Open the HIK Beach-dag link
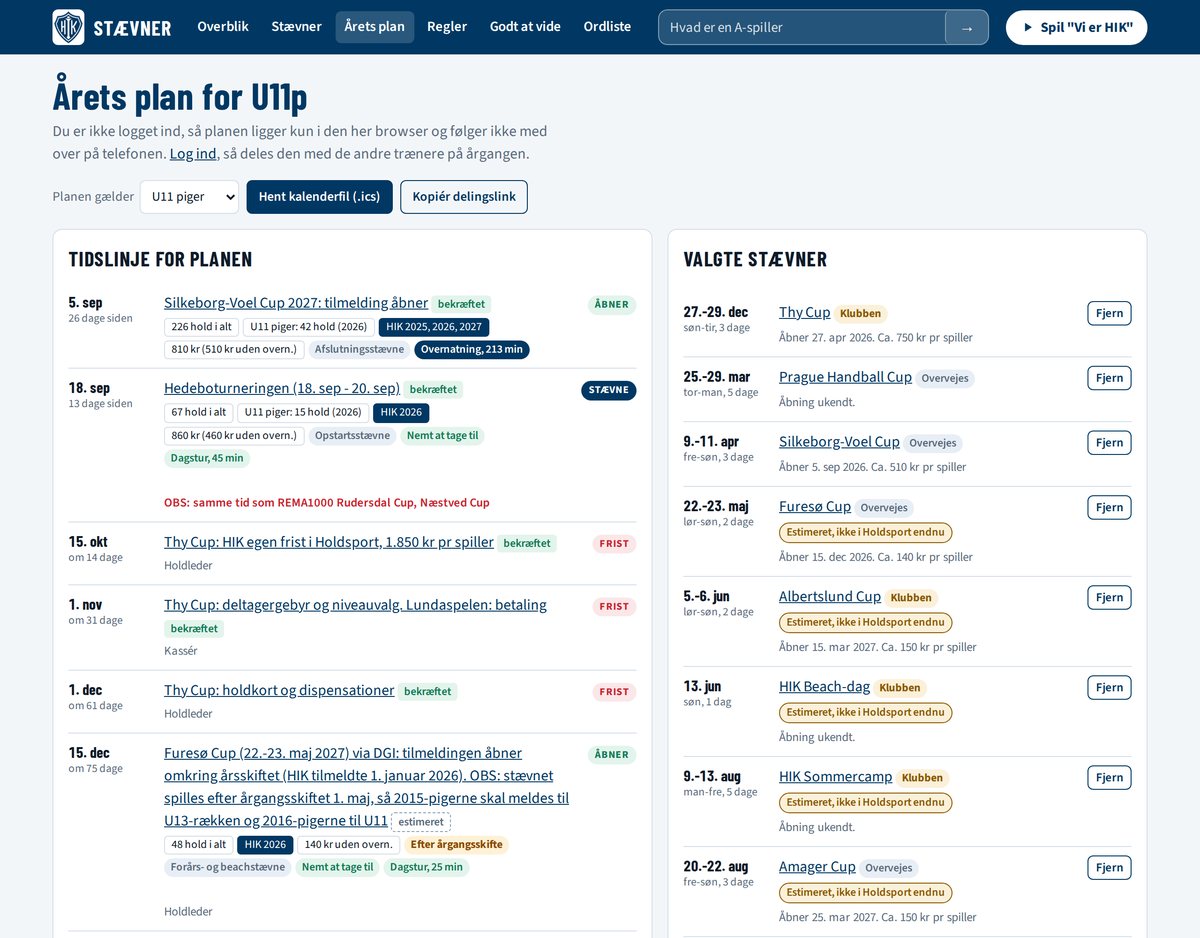The image size is (1200, 938). (825, 687)
